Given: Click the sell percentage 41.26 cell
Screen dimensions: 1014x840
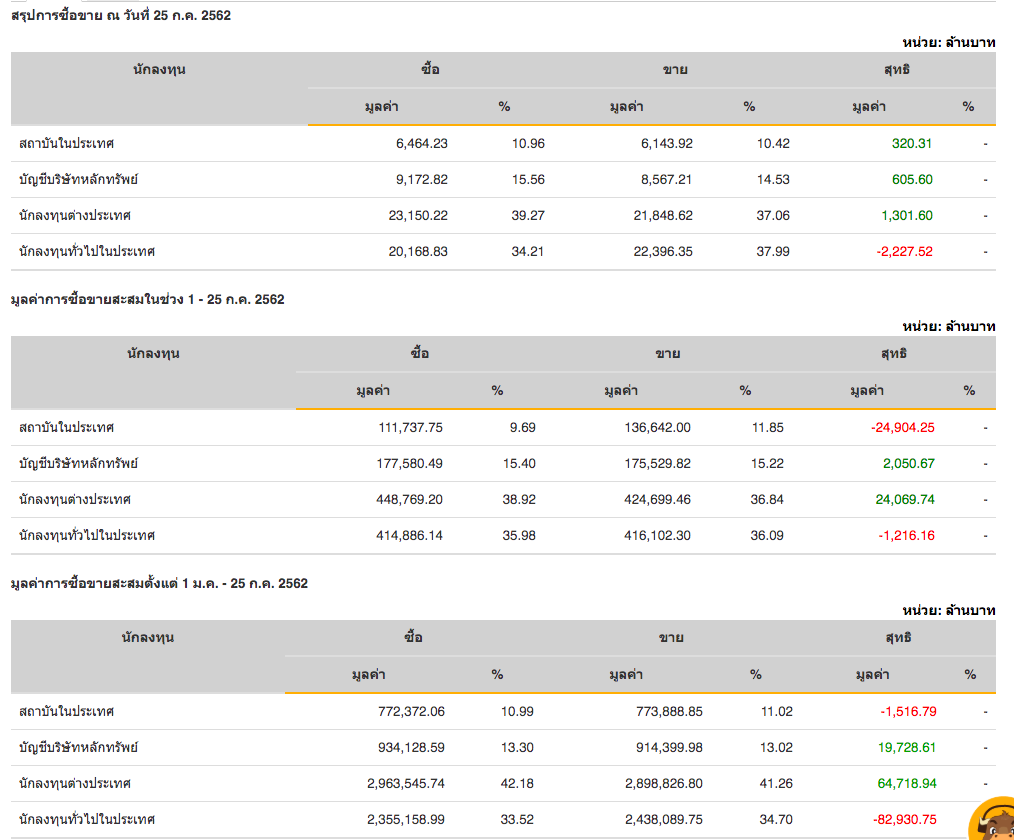Looking at the screenshot, I should (x=776, y=783).
